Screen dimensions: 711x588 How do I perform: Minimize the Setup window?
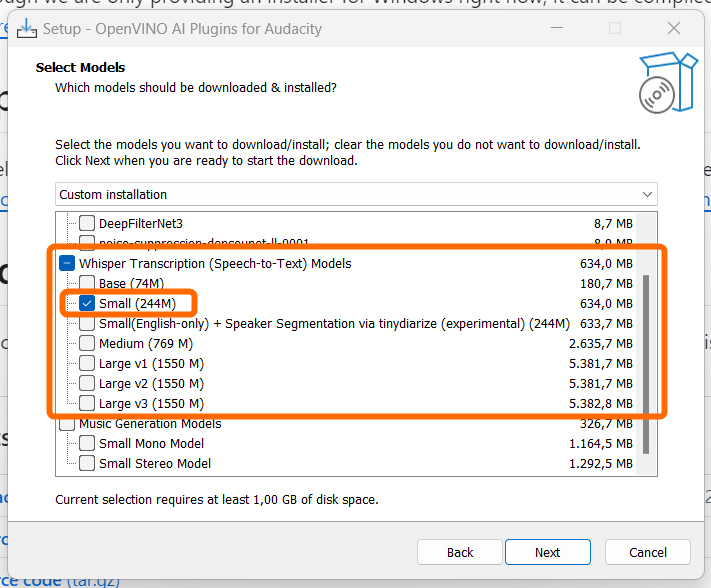557,29
